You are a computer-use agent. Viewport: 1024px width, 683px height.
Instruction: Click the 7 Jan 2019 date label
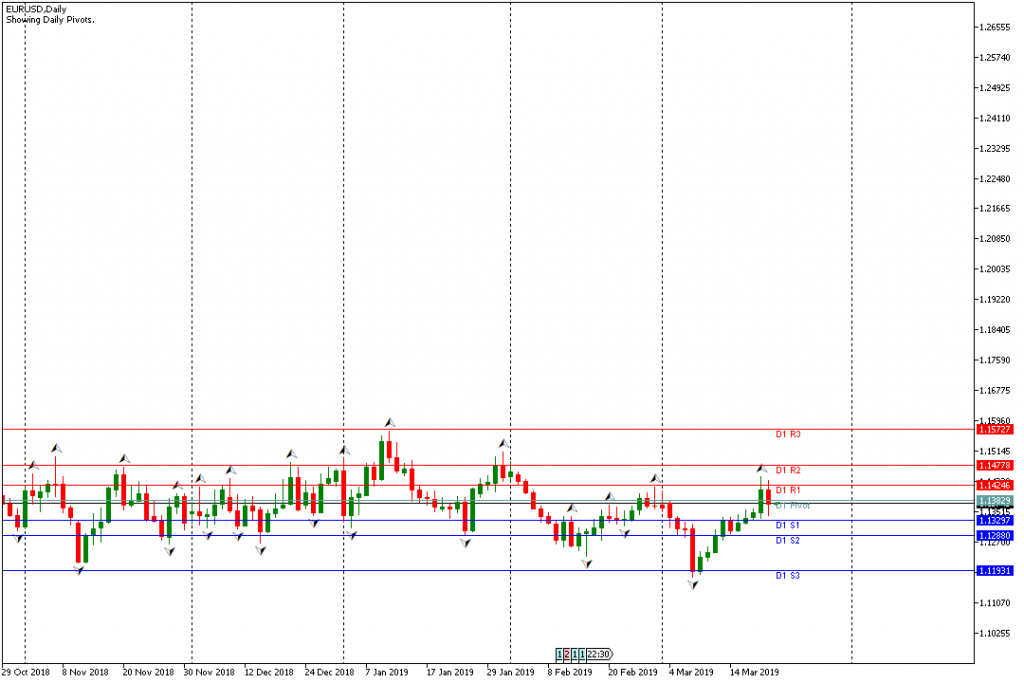387,672
